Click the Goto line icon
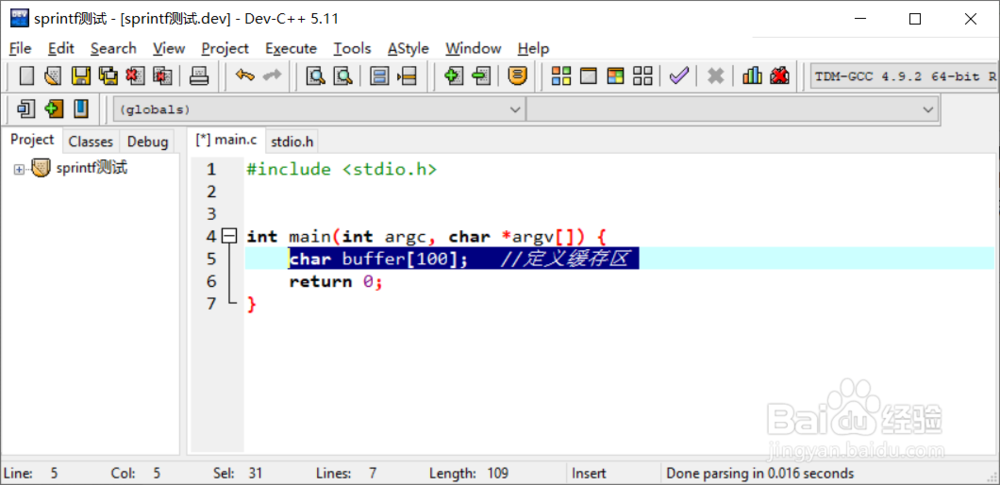1000x485 pixels. (x=407, y=77)
